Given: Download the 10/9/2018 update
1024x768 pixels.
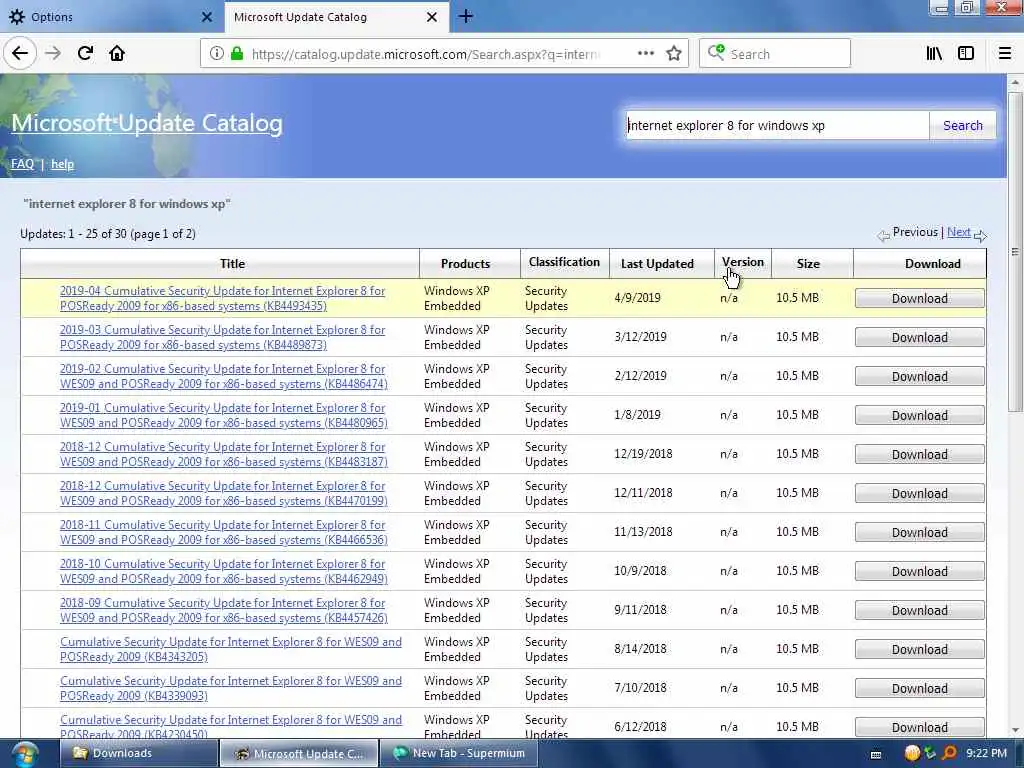Looking at the screenshot, I should pyautogui.click(x=919, y=571).
